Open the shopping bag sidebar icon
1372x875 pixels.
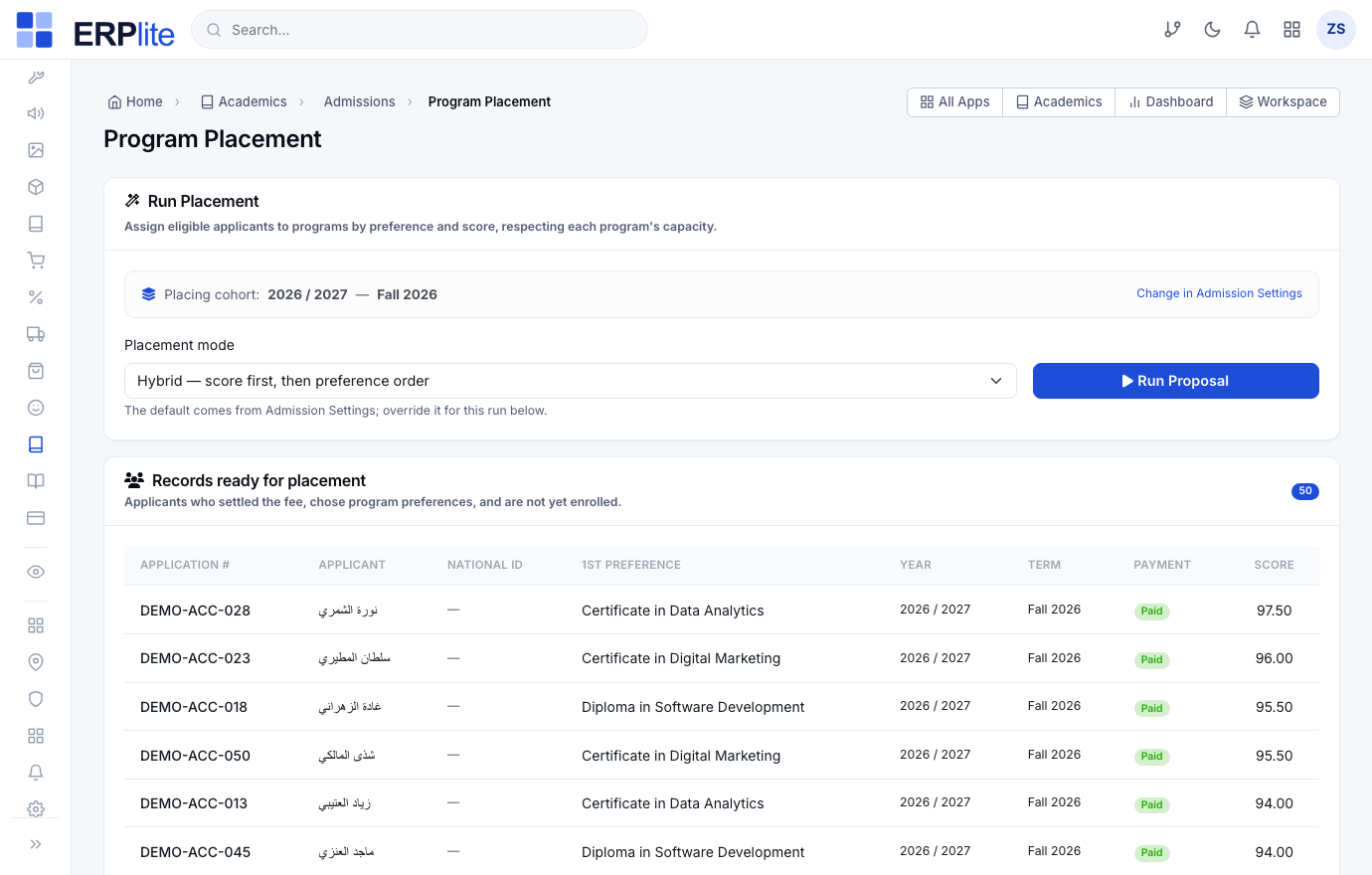pos(36,371)
